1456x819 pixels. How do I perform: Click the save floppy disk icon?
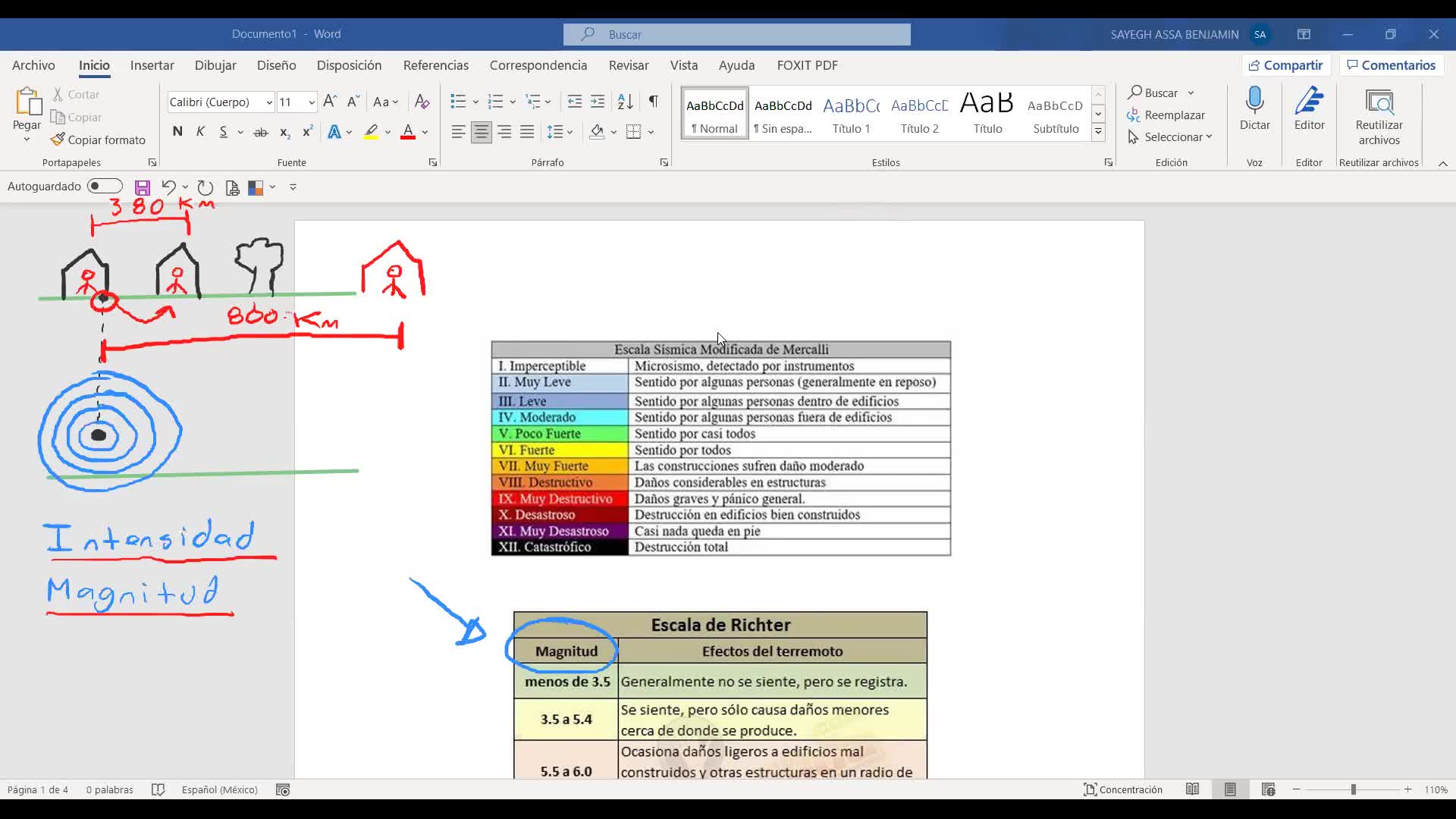click(x=142, y=187)
